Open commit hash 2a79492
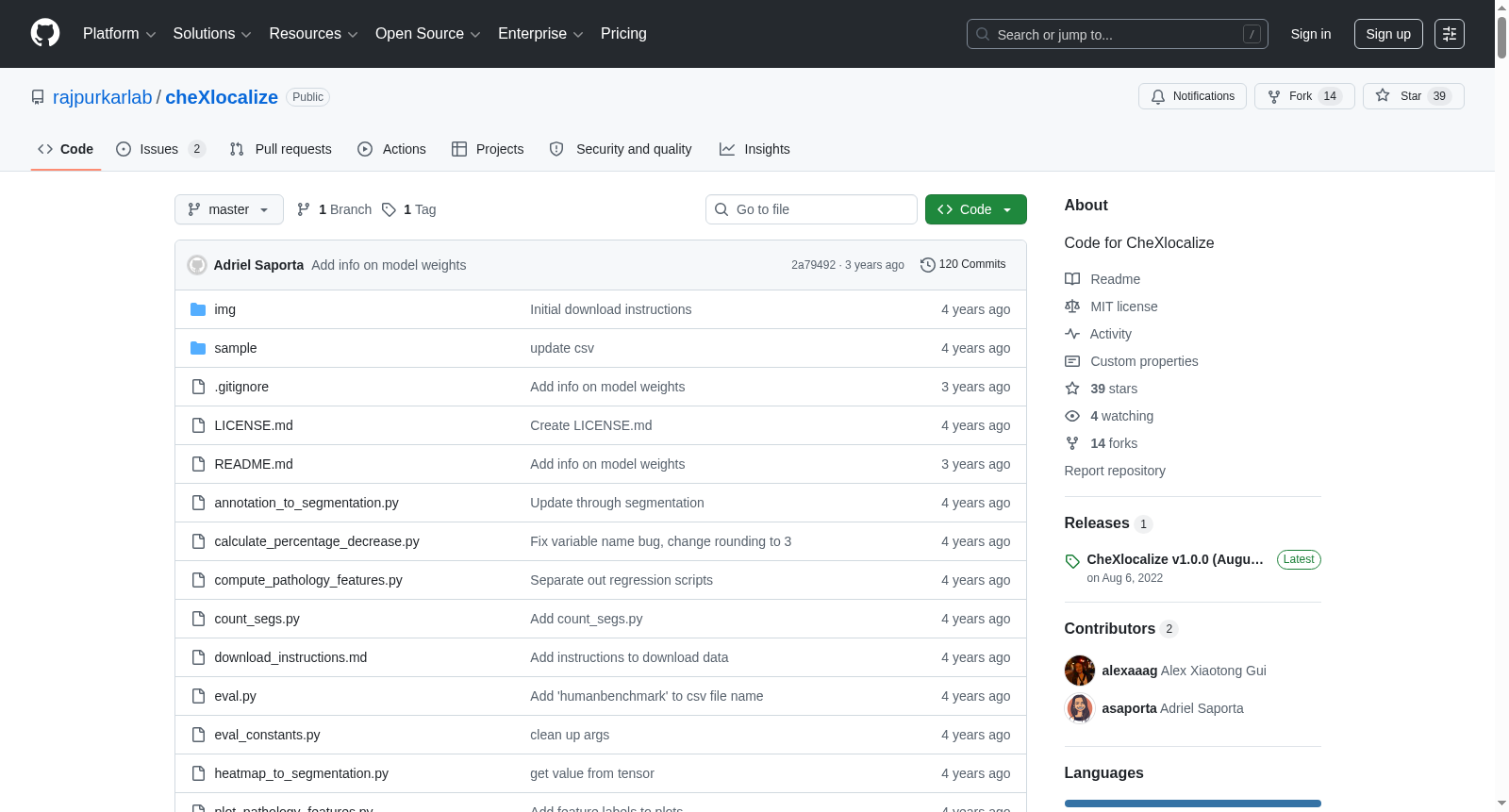Screen dimensions: 1509x812 pyautogui.click(x=814, y=265)
